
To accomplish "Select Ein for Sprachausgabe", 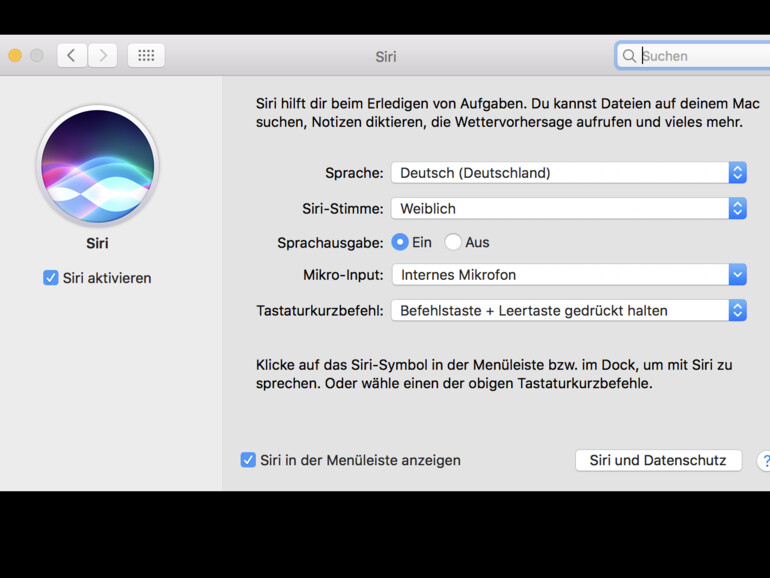I will pos(400,242).
